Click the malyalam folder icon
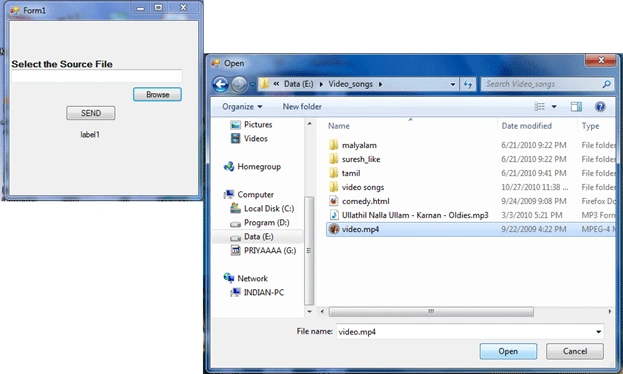The height and width of the screenshot is (374, 623). (334, 145)
